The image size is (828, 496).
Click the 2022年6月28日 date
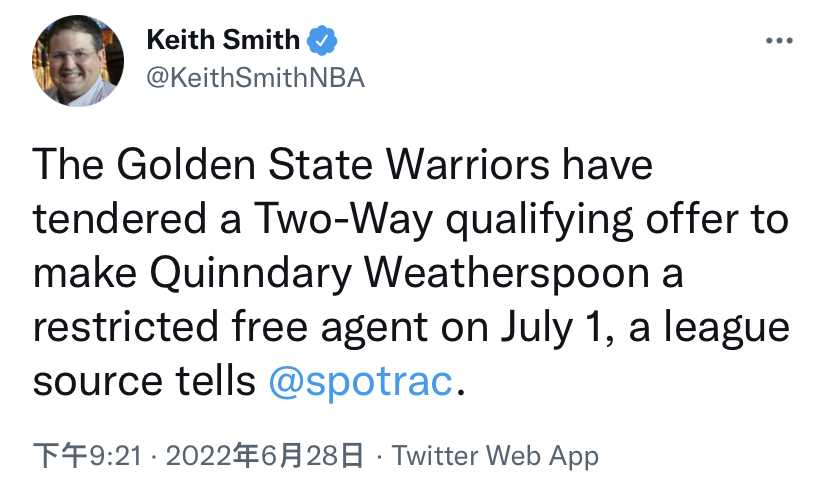[x=265, y=455]
